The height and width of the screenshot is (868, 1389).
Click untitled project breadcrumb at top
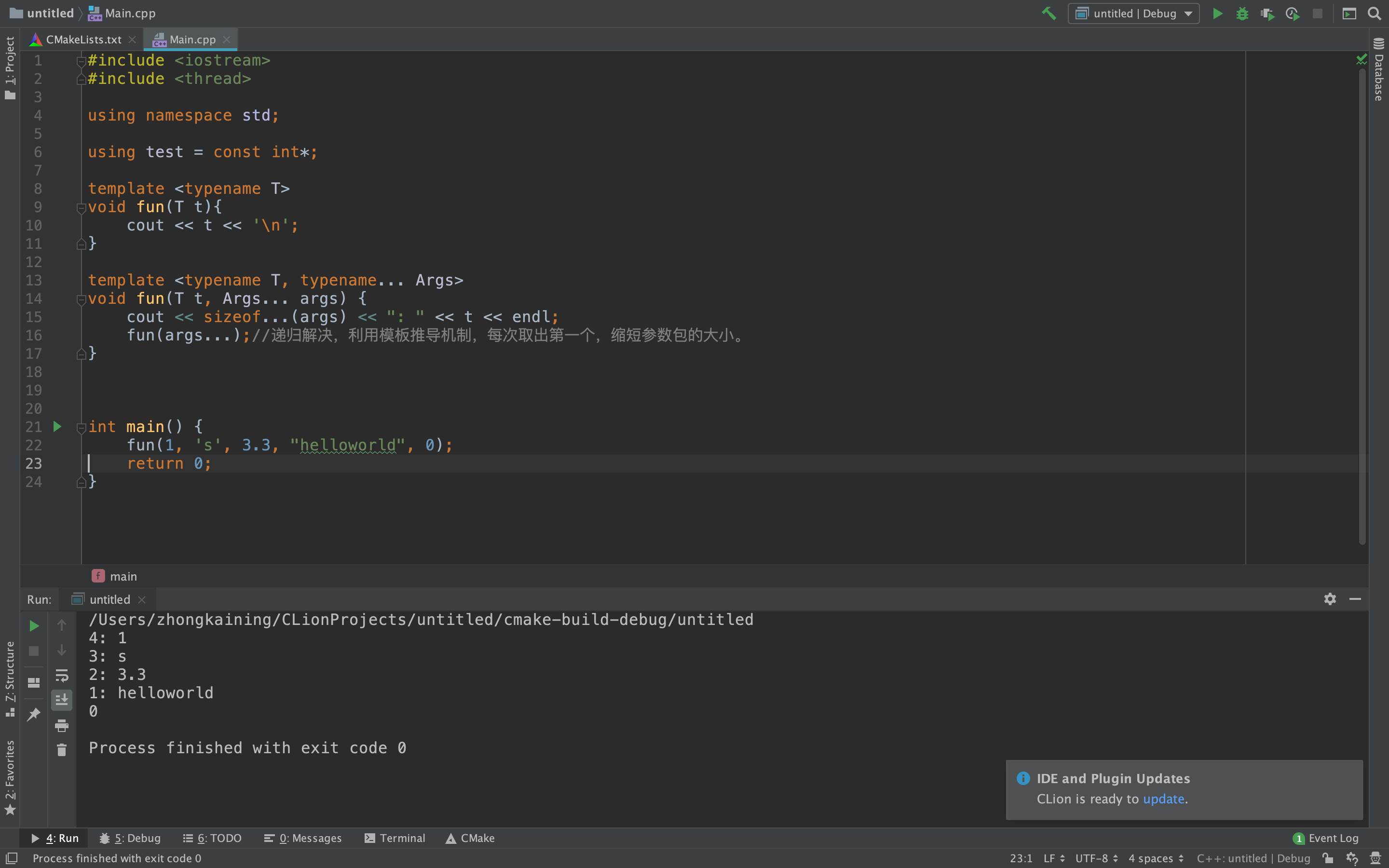42,13
